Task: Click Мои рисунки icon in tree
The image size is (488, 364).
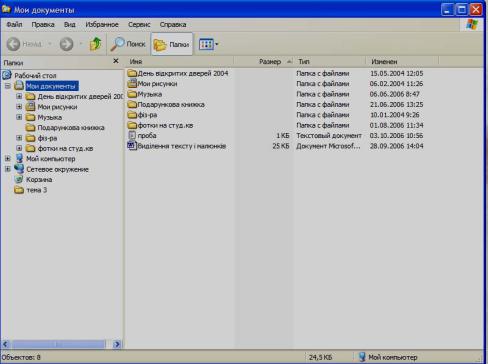Action: pyautogui.click(x=30, y=107)
